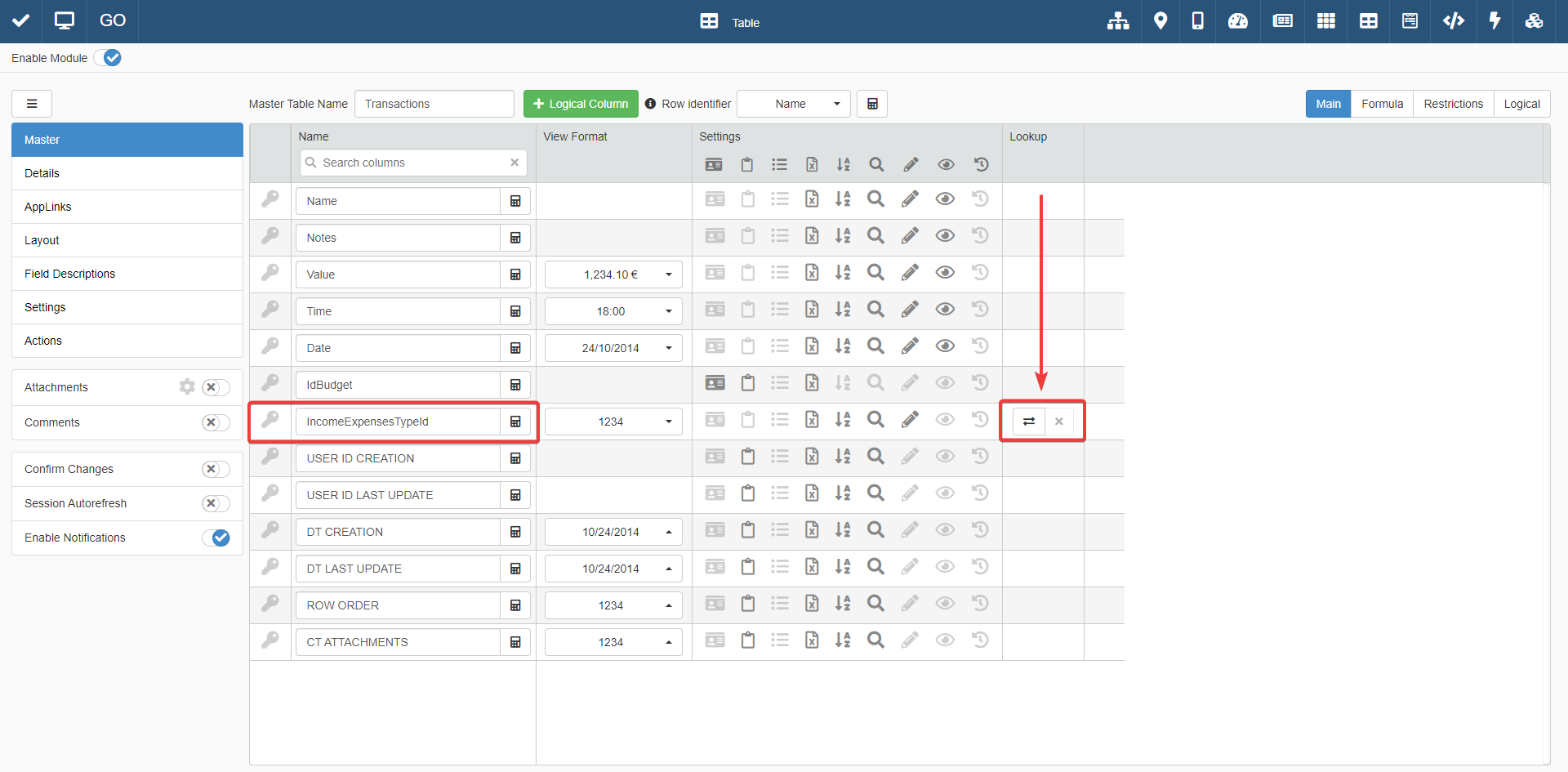The image size is (1568, 772).
Task: Click the lightning bolt icon in top bar
Action: 1494,21
